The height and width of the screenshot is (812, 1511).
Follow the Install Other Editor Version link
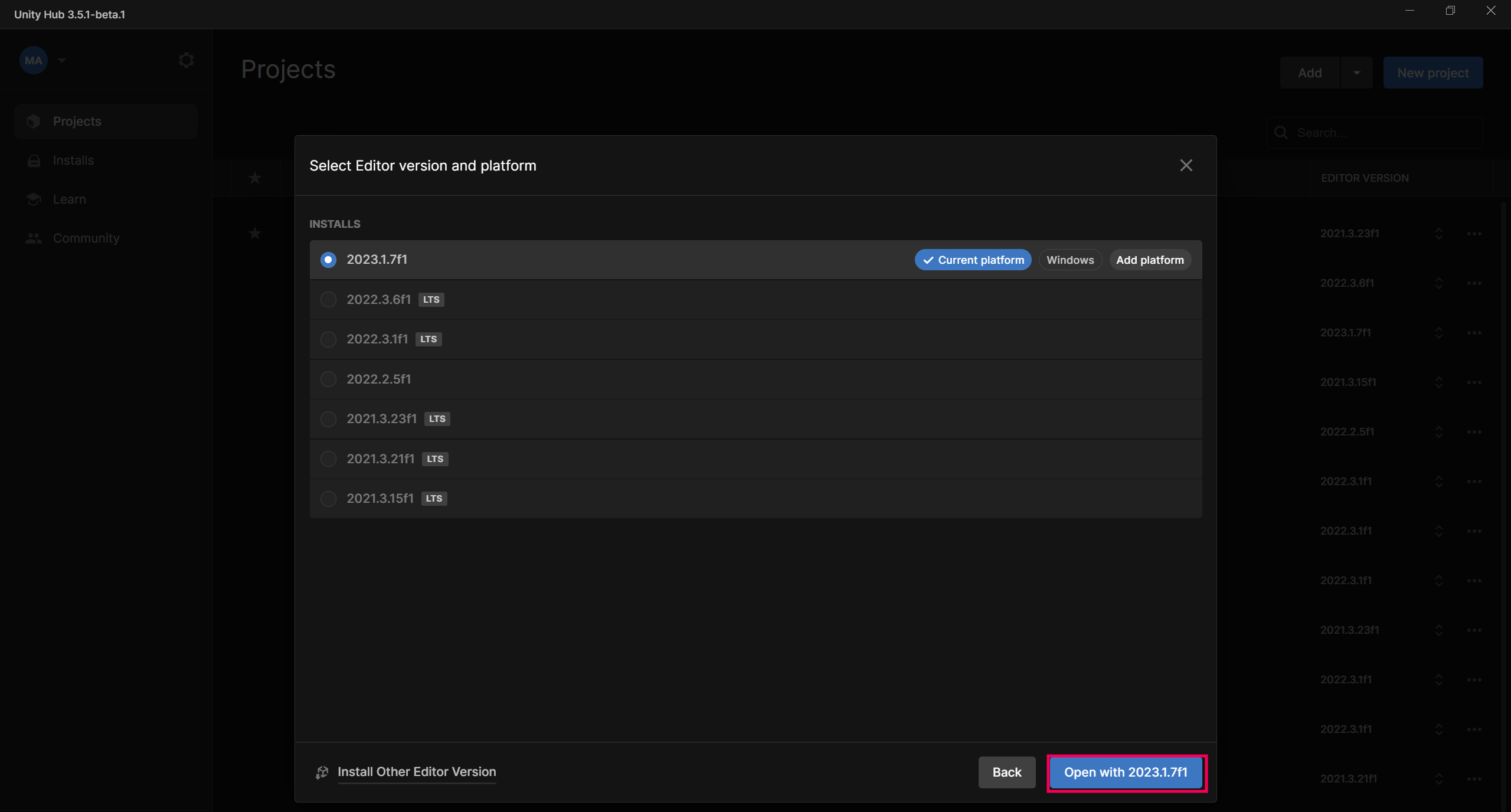tap(417, 772)
